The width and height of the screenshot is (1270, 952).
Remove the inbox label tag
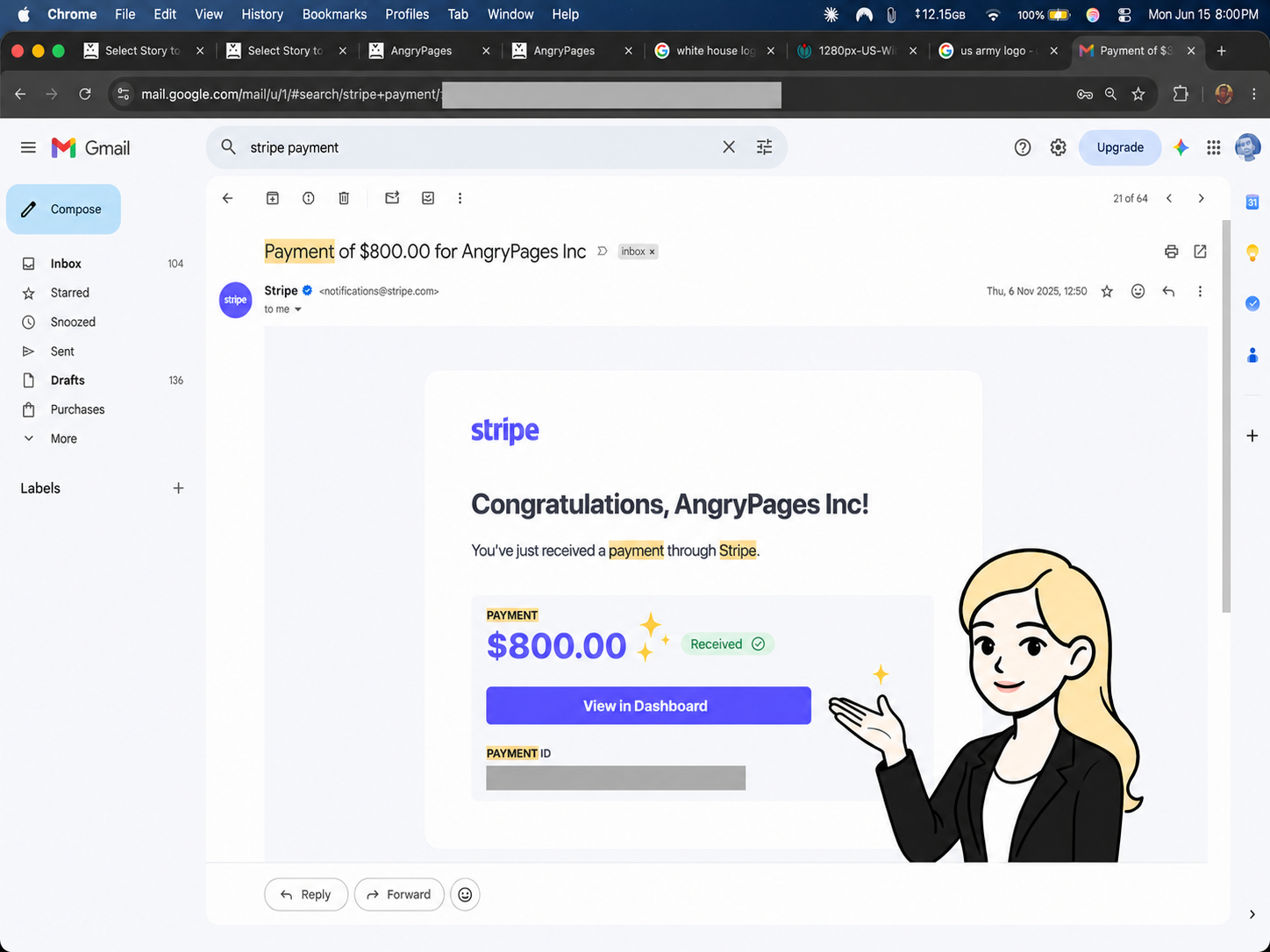coord(652,252)
